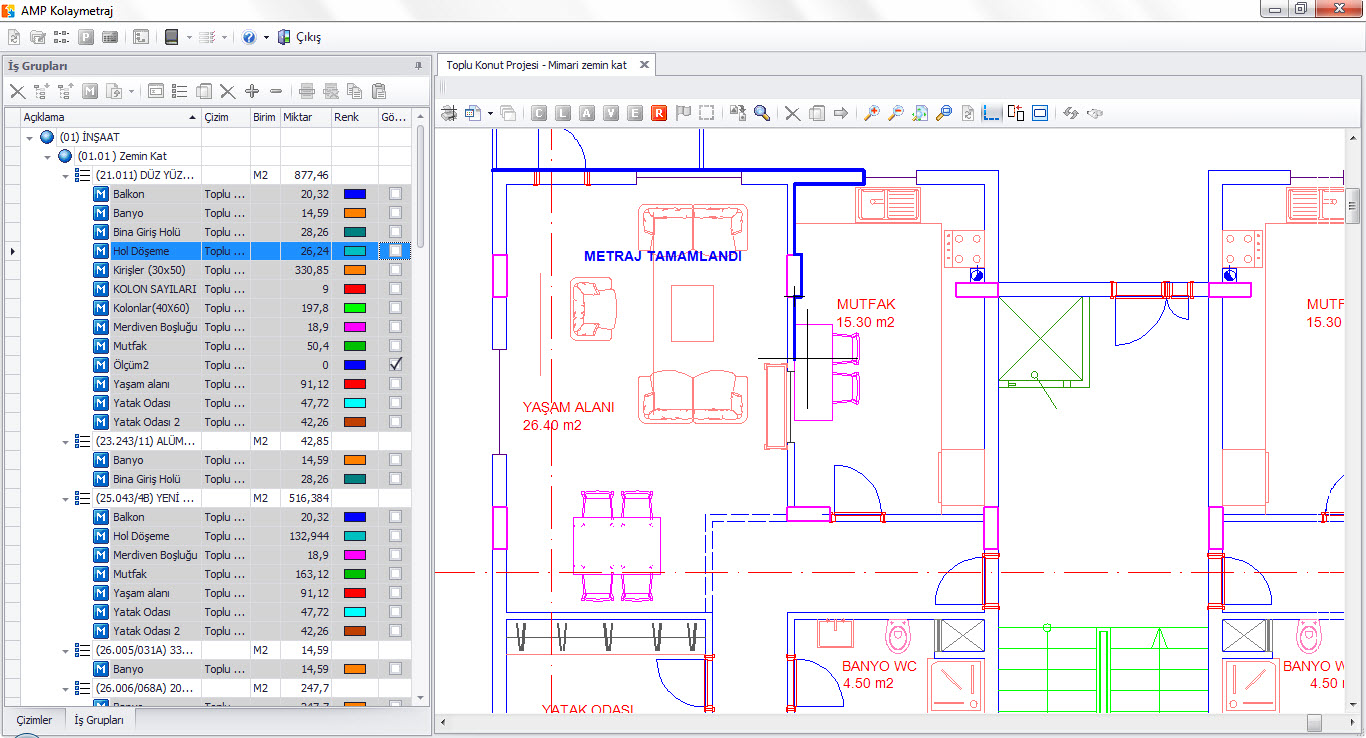Click the minus icon in İş Grupları toolbar

click(x=276, y=91)
